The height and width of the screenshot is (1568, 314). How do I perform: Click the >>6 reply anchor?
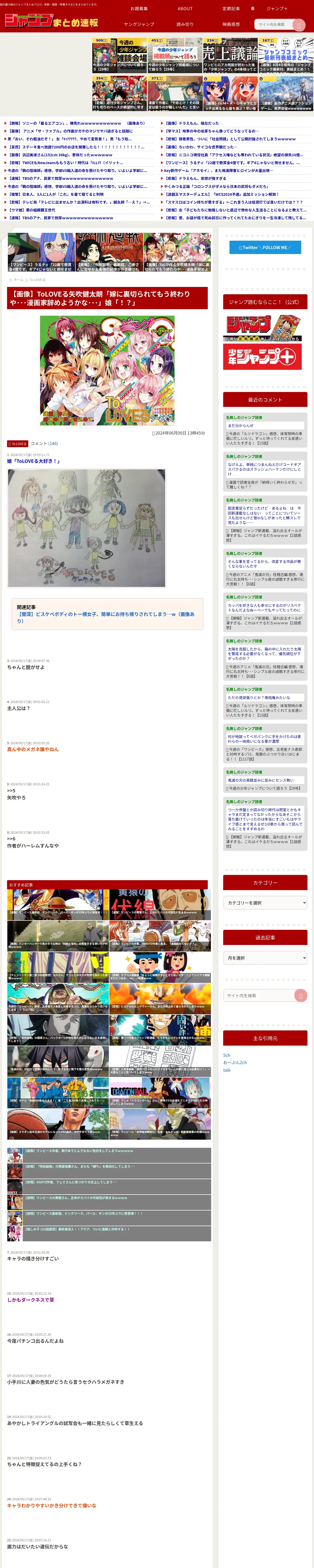(x=11, y=839)
